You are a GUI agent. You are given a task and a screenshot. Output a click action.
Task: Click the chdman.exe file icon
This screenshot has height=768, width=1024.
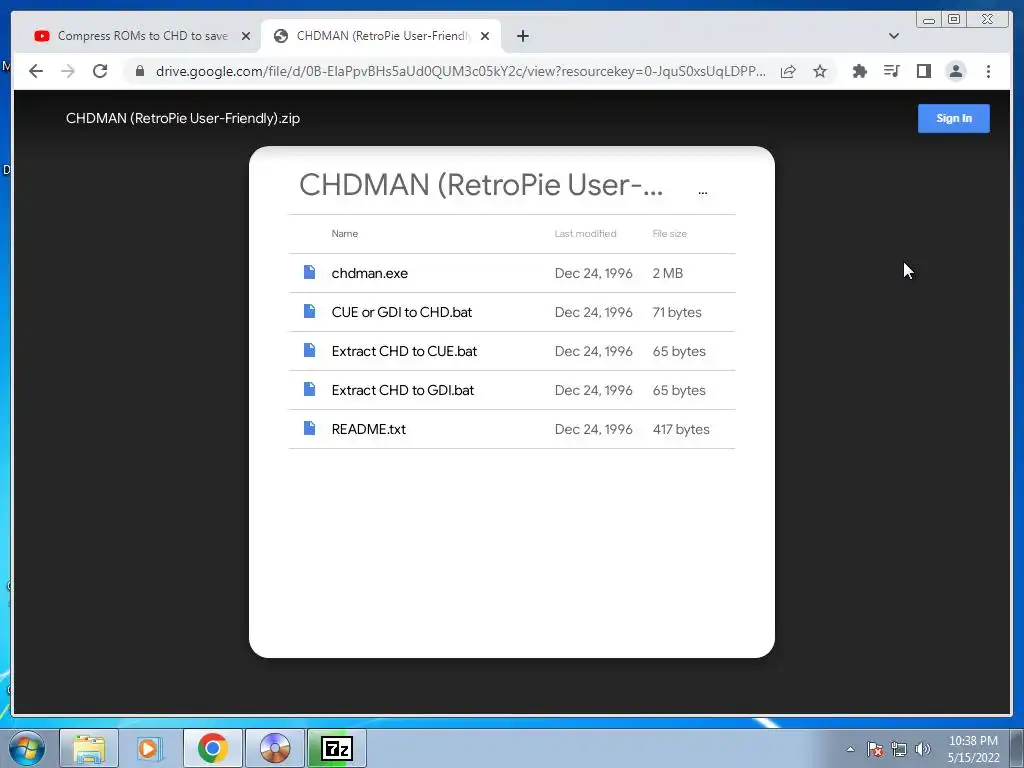[310, 272]
